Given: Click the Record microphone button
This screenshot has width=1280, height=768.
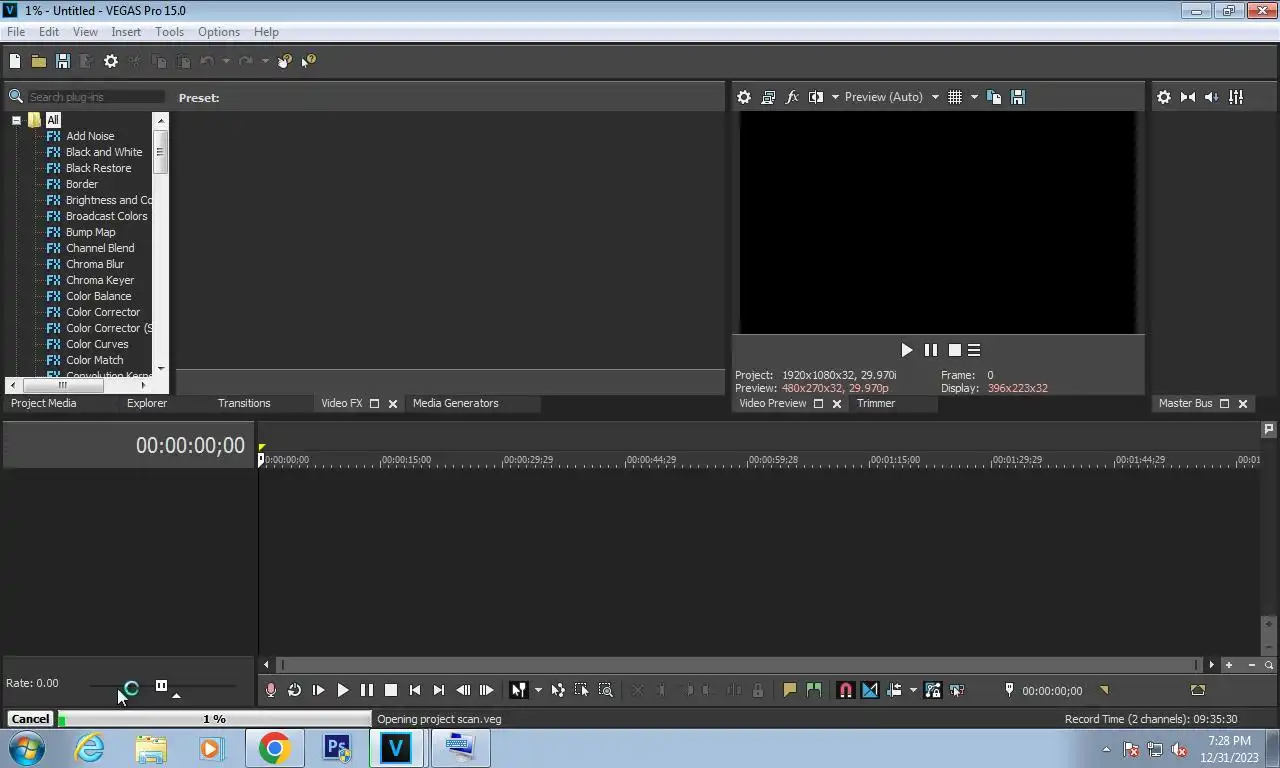Looking at the screenshot, I should (270, 690).
